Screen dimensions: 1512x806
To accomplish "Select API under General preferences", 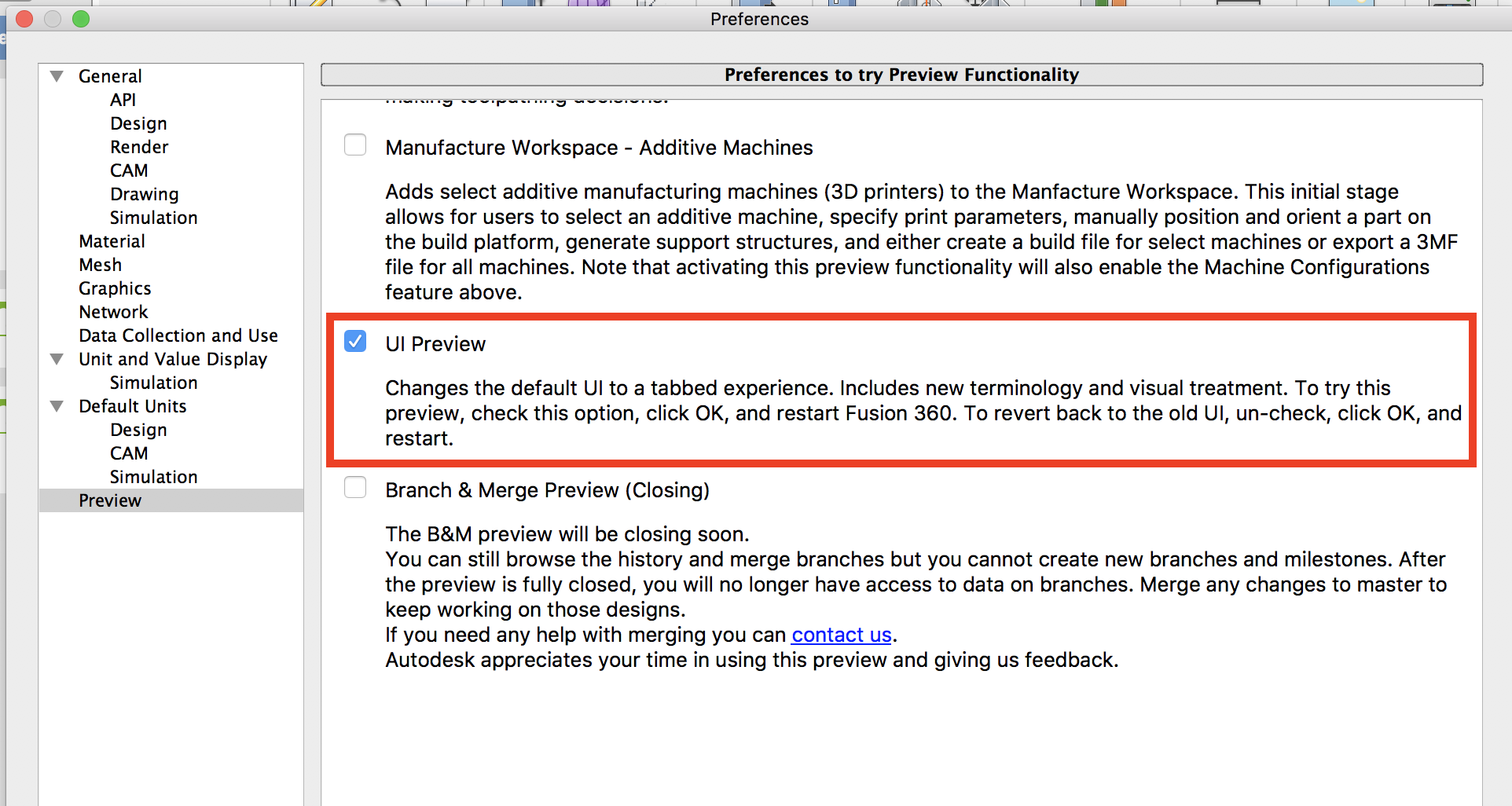I will point(123,100).
